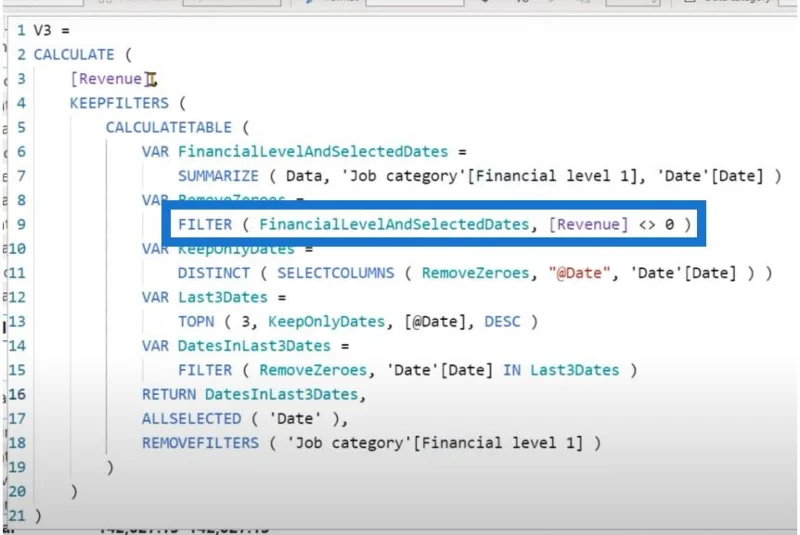Select KeepOnlyDates on line 13
This screenshot has width=800, height=535.
tap(327, 322)
